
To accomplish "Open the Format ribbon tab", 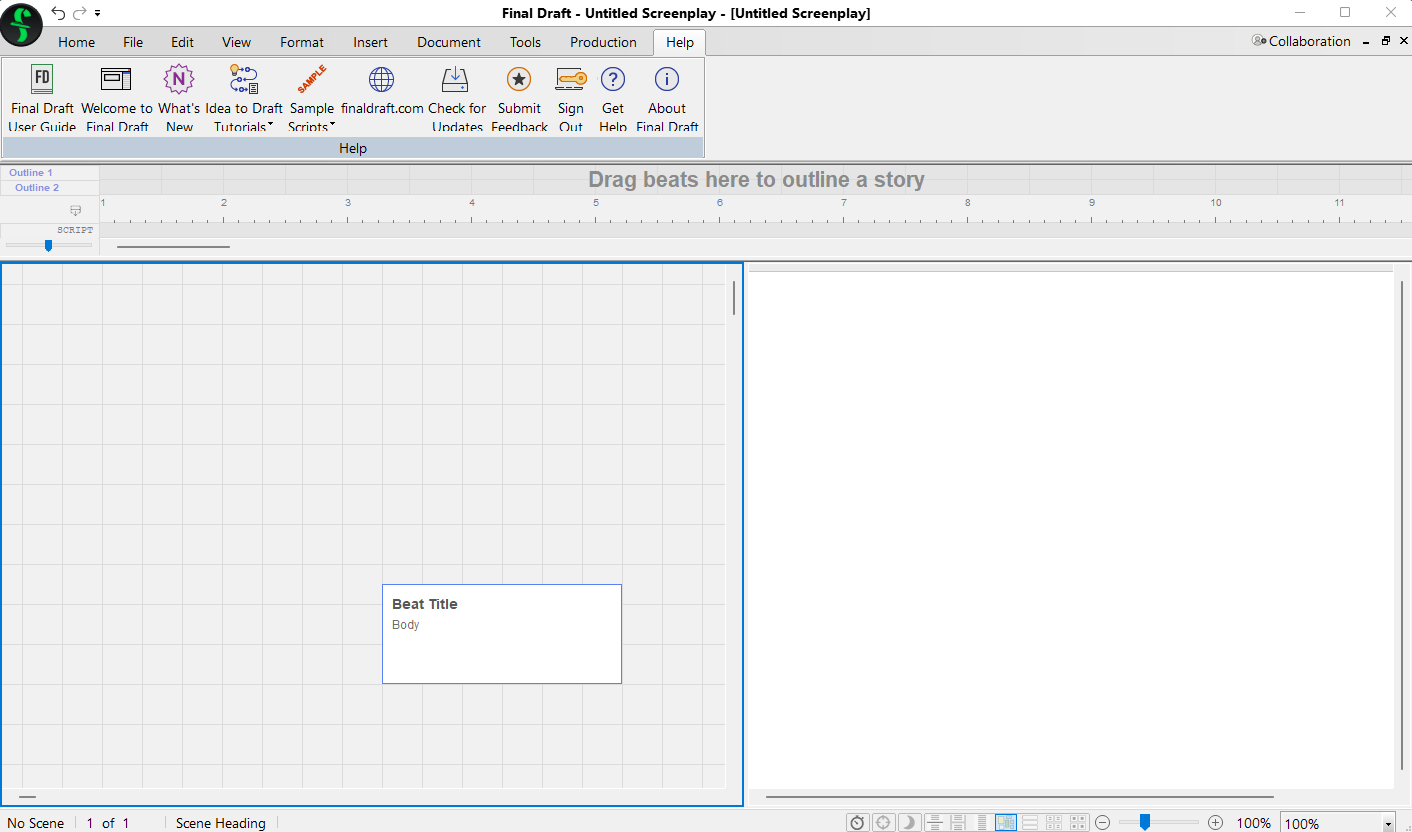I will point(302,42).
